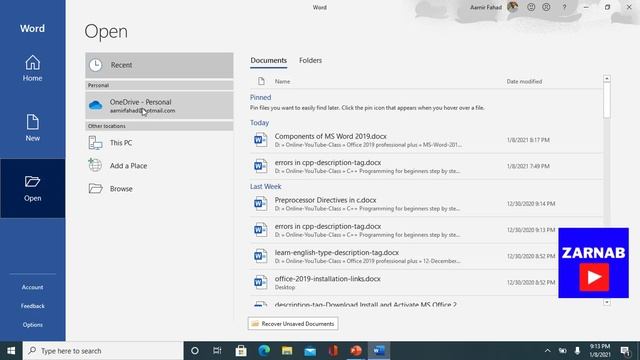The width and height of the screenshot is (640, 360).
Task: Click the Aamir Fahad user name
Action: 486,7
